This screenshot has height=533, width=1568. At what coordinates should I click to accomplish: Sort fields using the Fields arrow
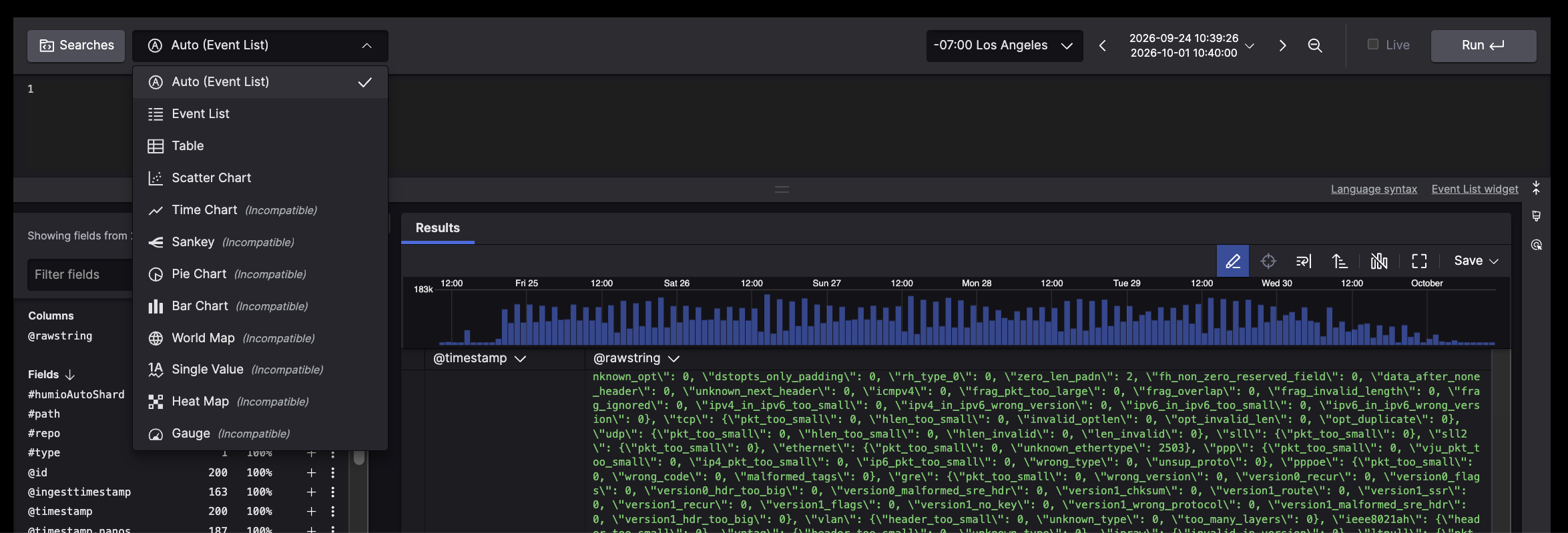(x=70, y=375)
